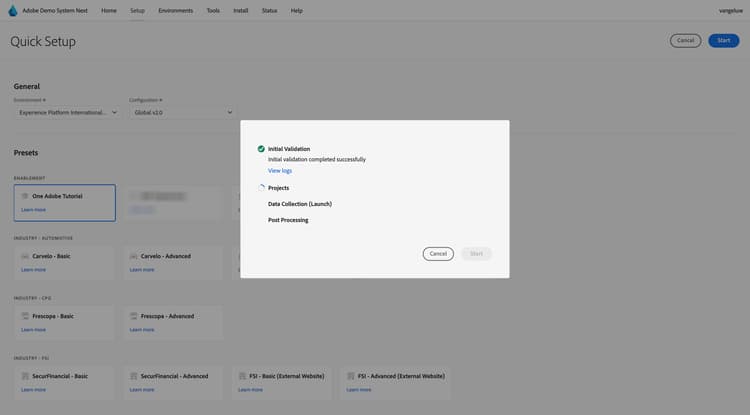Viewport: 750px width, 415px height.
Task: Open Learn more under Frescopa - Advanced
Action: click(142, 330)
